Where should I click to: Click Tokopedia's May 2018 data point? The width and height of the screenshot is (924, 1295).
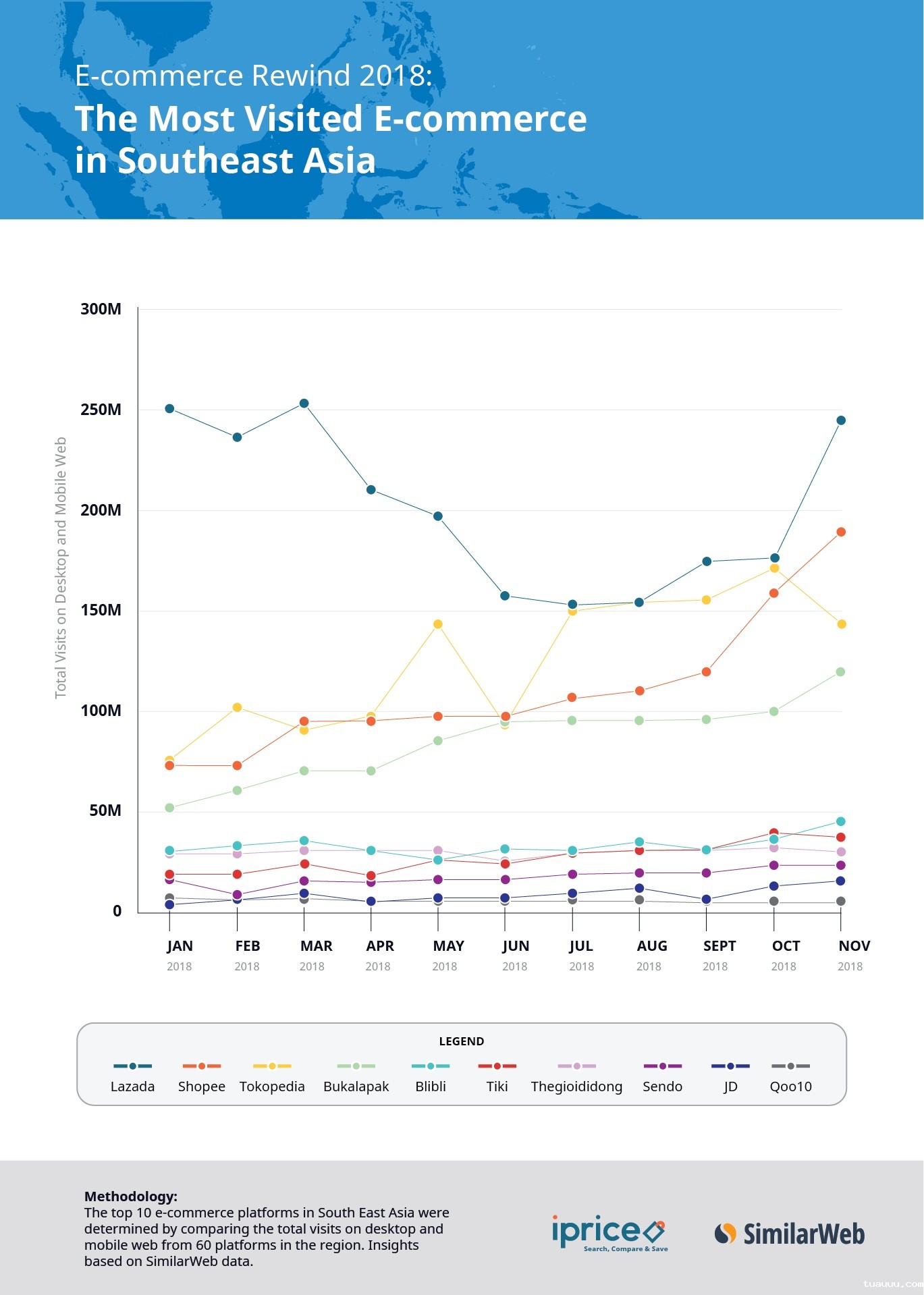pyautogui.click(x=438, y=624)
